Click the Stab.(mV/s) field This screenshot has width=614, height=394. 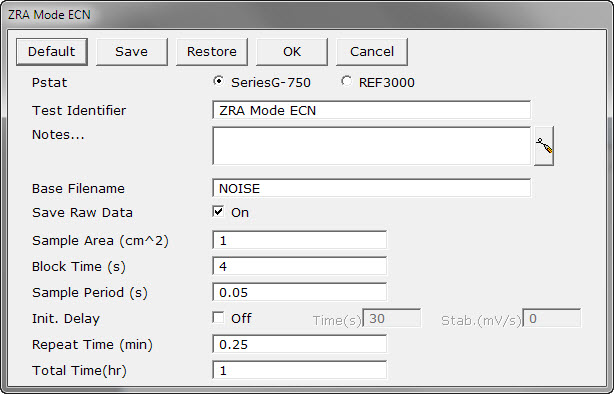(552, 318)
